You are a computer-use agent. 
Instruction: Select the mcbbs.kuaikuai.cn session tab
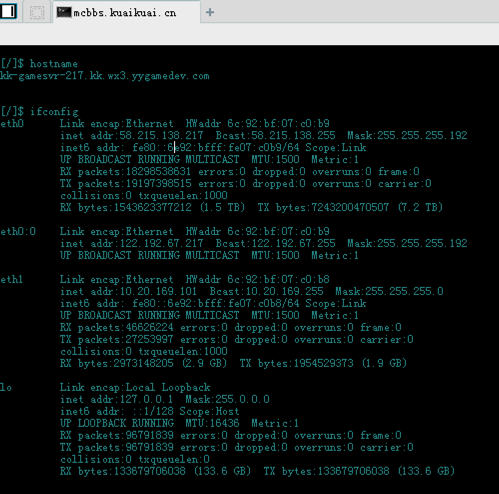pos(127,12)
